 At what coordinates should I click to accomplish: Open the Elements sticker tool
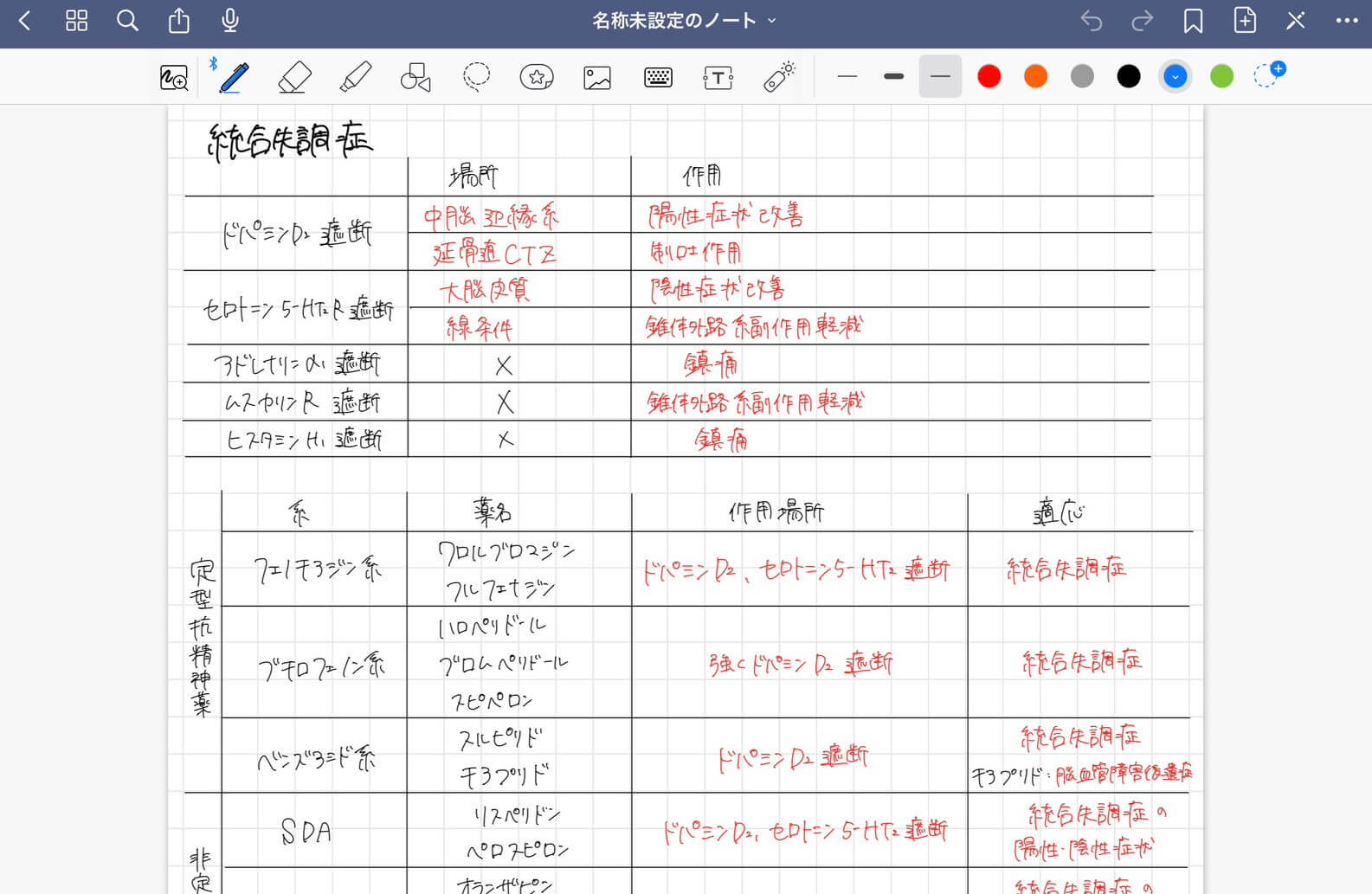click(537, 77)
